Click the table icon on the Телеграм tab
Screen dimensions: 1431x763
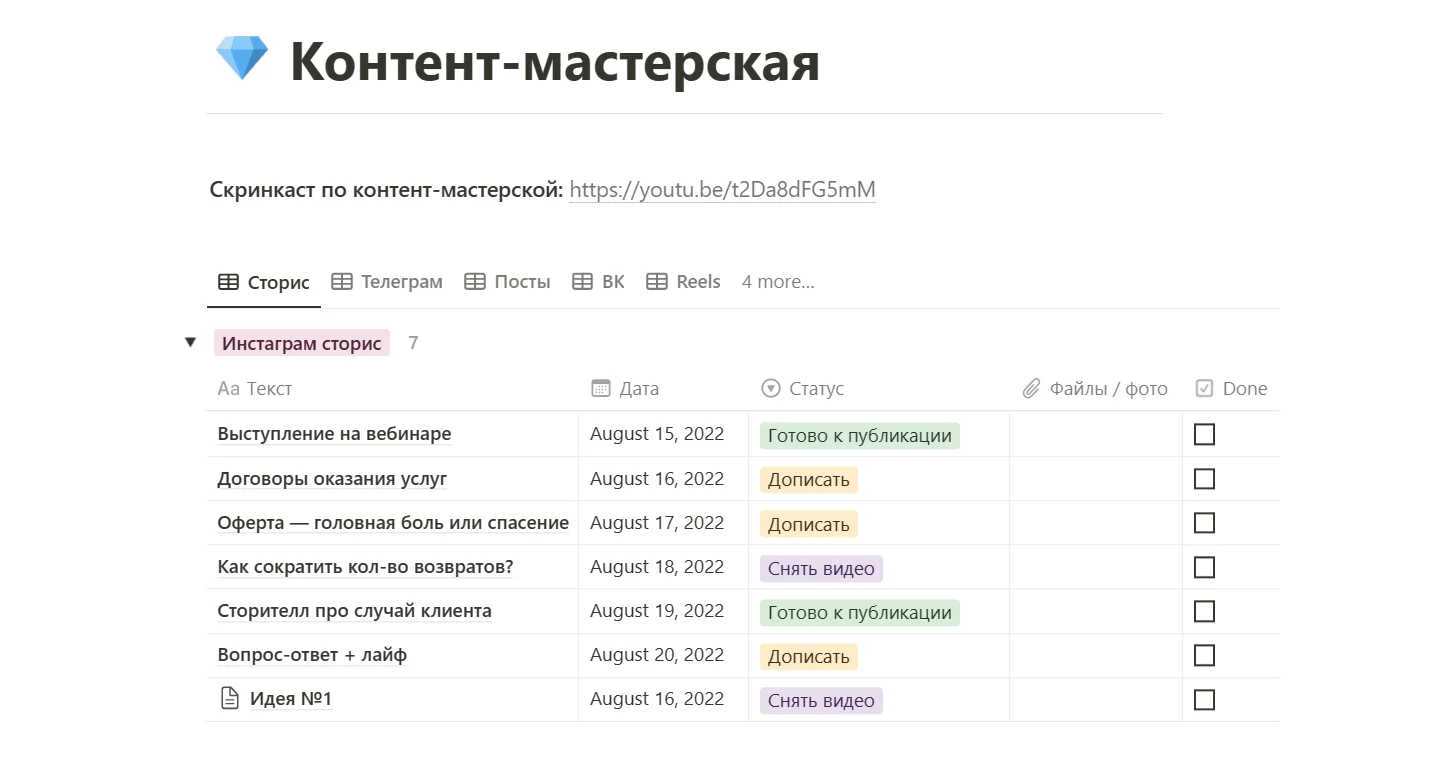click(342, 282)
